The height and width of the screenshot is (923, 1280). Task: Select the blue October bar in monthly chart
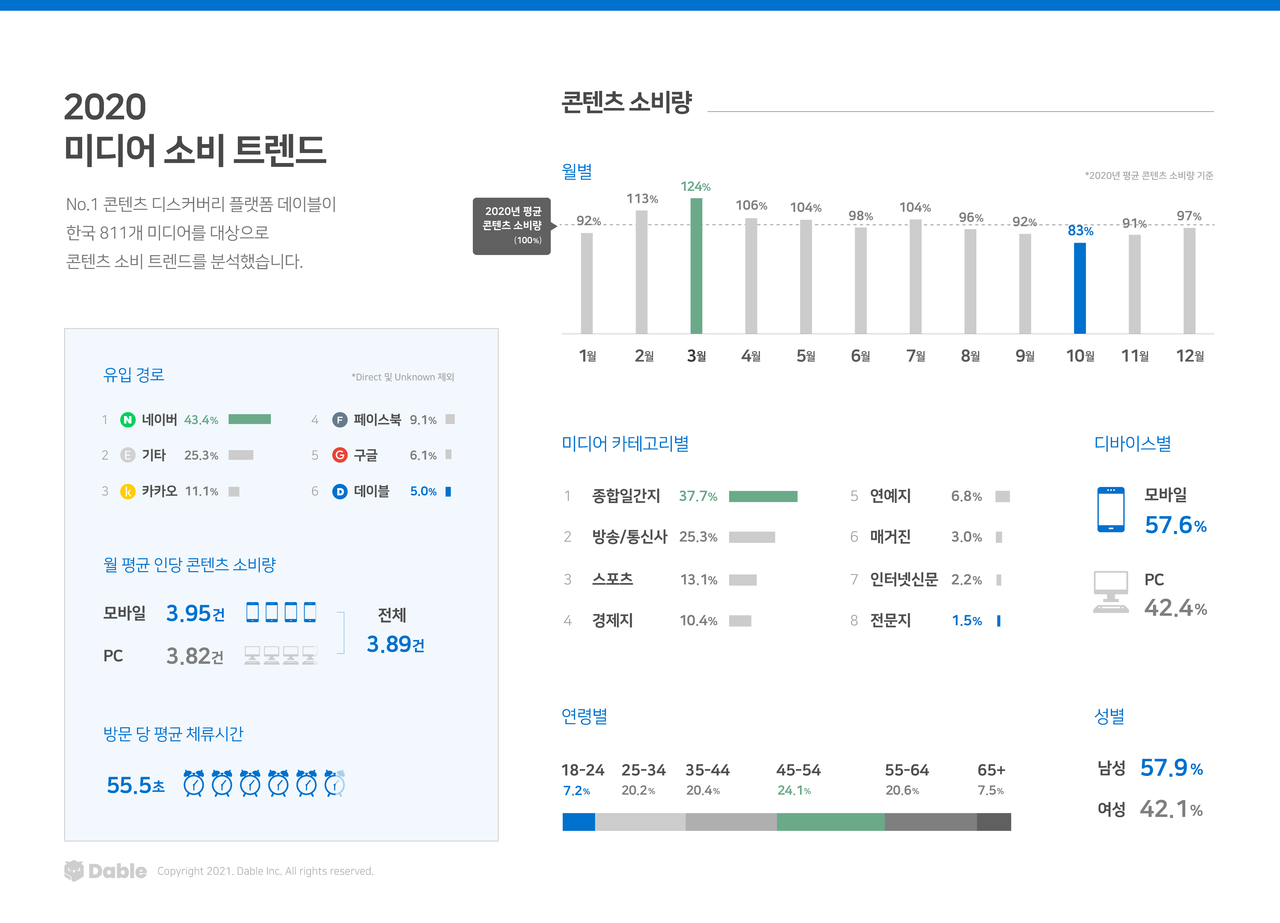point(1080,288)
